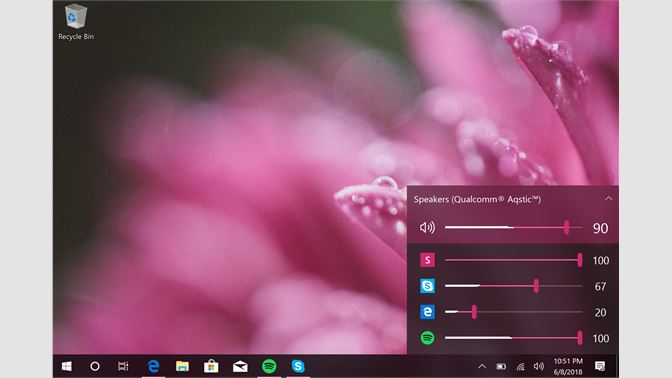Open the Windows Start menu
672x378 pixels.
click(67, 366)
